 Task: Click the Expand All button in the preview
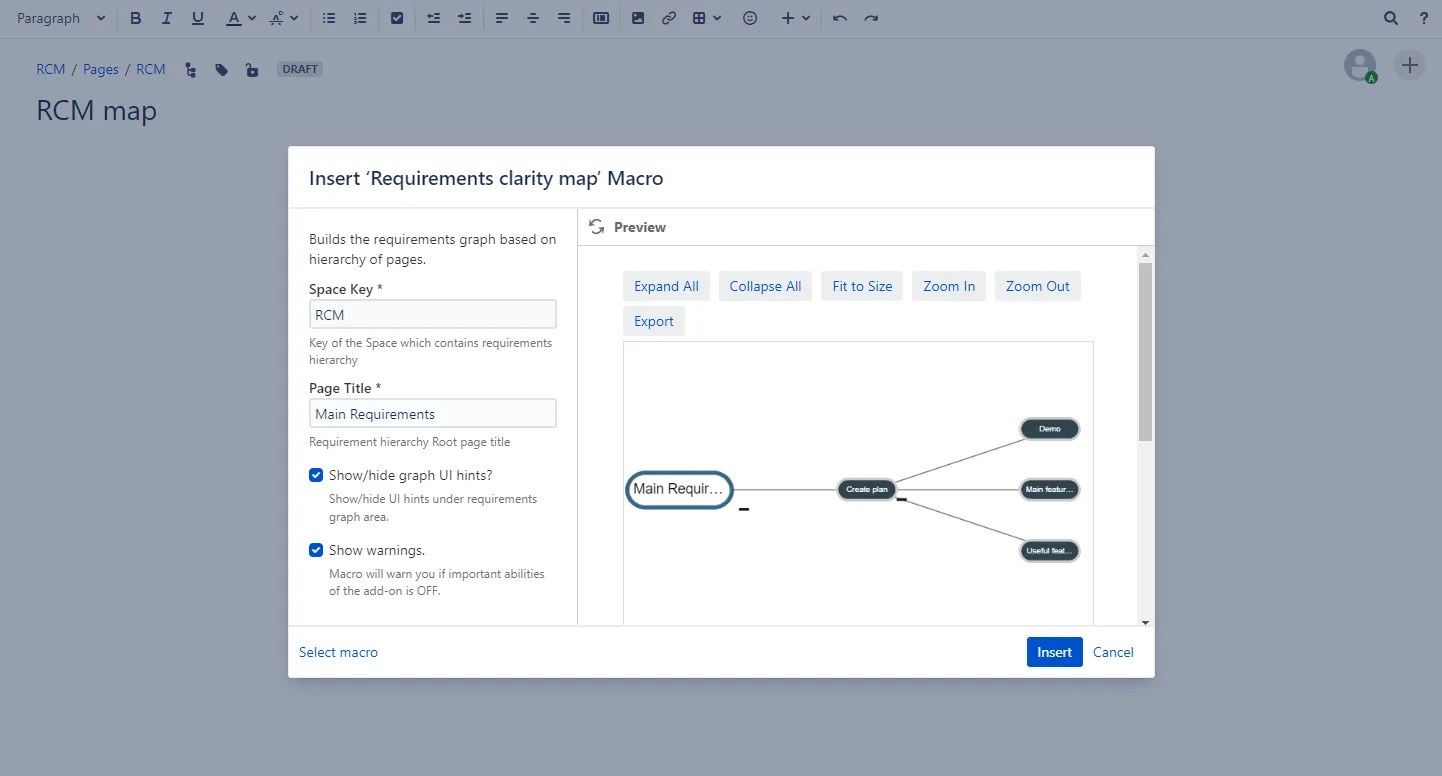[667, 286]
